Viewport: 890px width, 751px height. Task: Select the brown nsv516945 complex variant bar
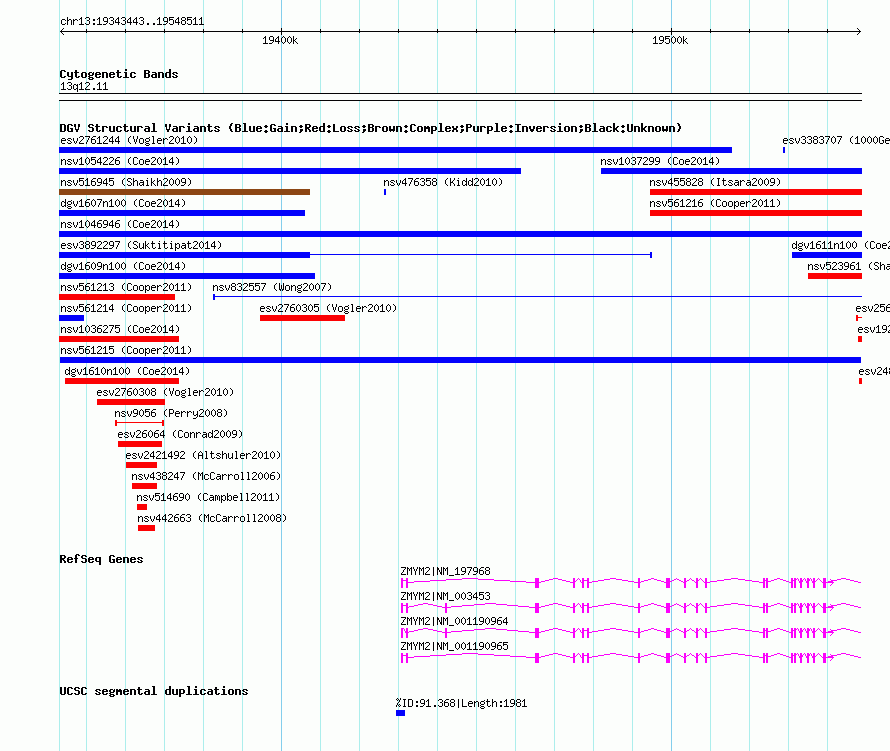184,192
